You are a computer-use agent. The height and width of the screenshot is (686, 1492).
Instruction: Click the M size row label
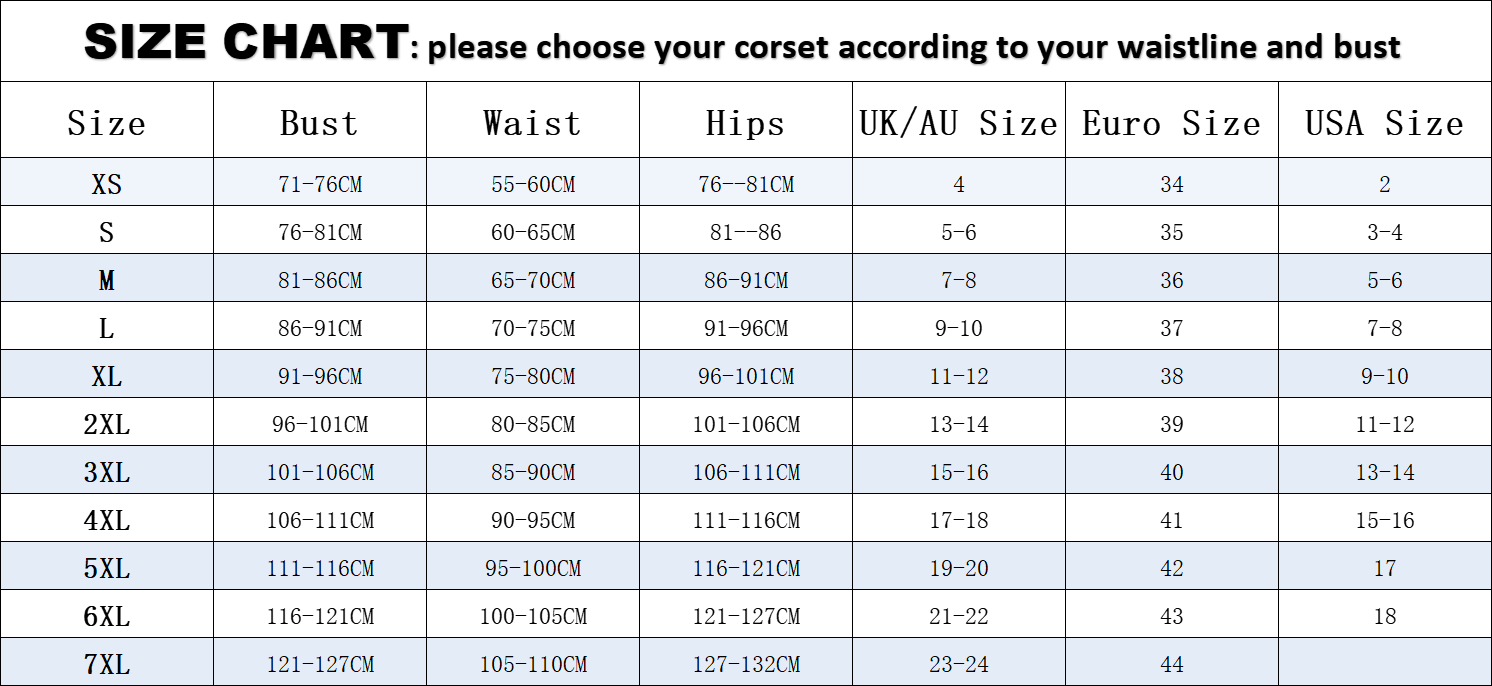(x=107, y=280)
